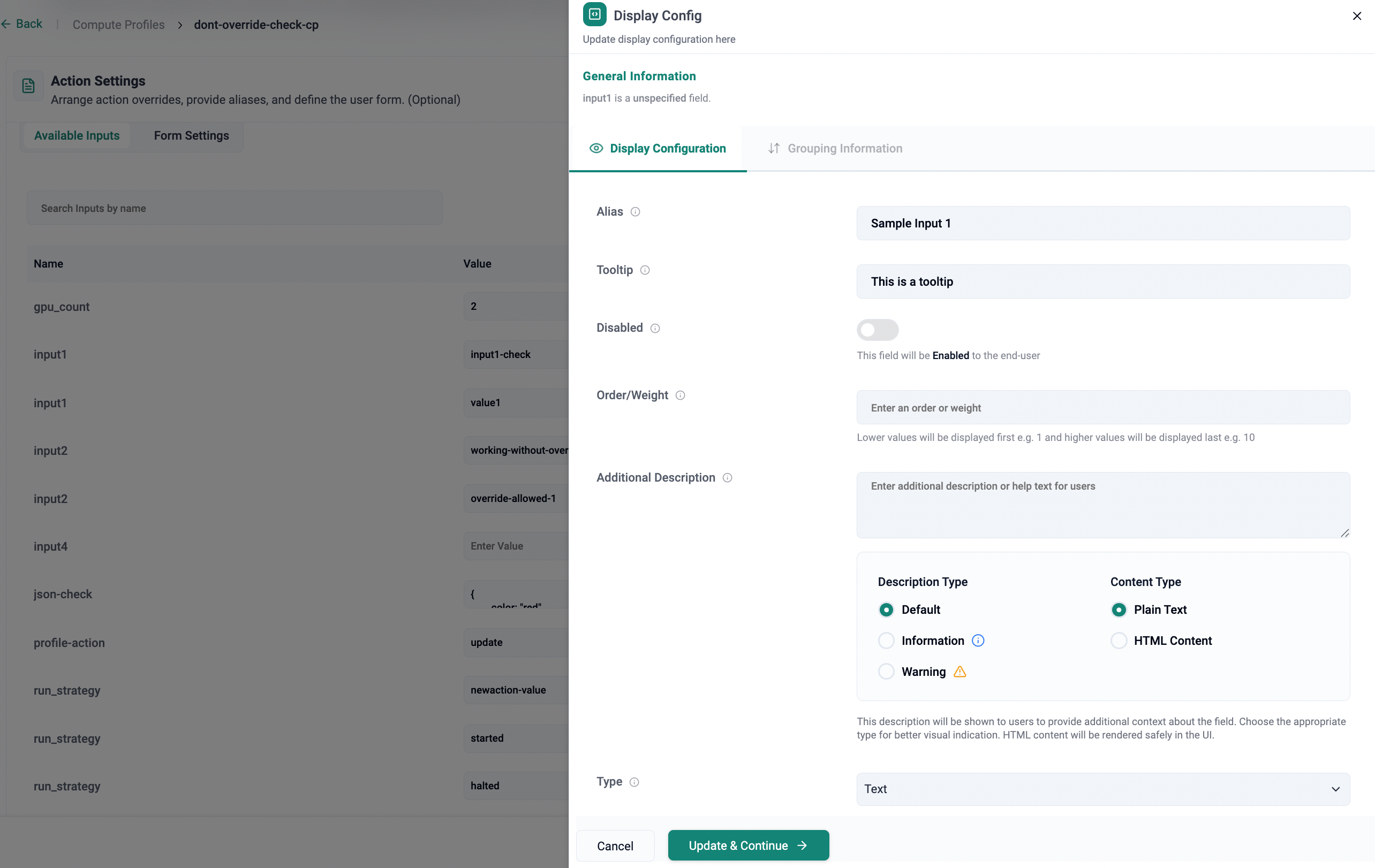Click the Alias info icon
Screen dimensions: 1375x868
[x=635, y=212]
